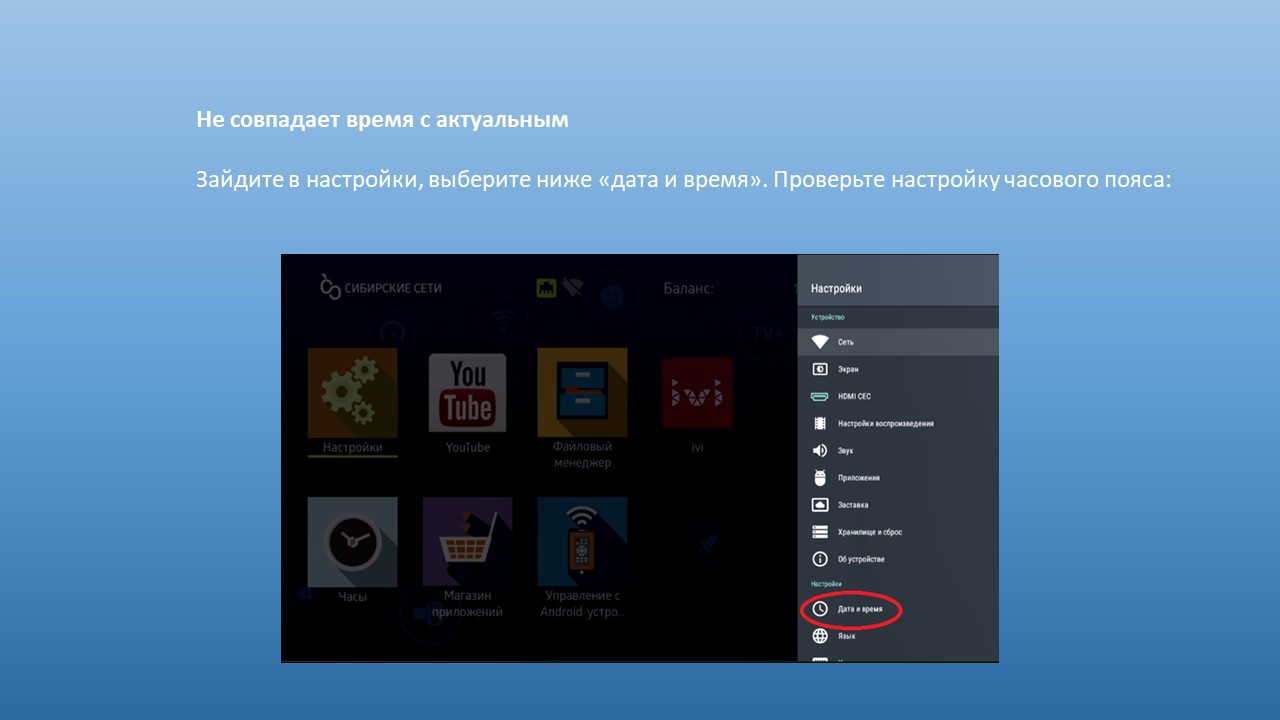1280x720 pixels.
Task: Click the heading Не совпадает время с актуальным
Action: point(382,119)
